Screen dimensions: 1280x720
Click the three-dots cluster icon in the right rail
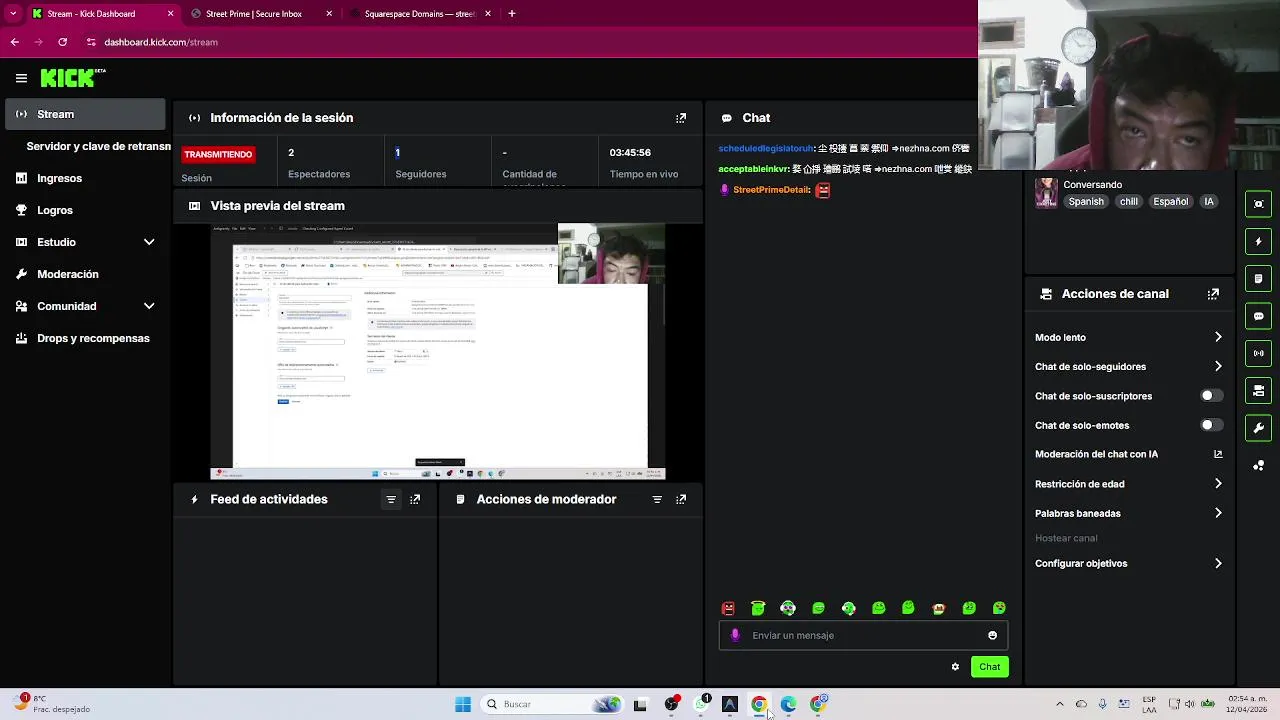(1258, 465)
